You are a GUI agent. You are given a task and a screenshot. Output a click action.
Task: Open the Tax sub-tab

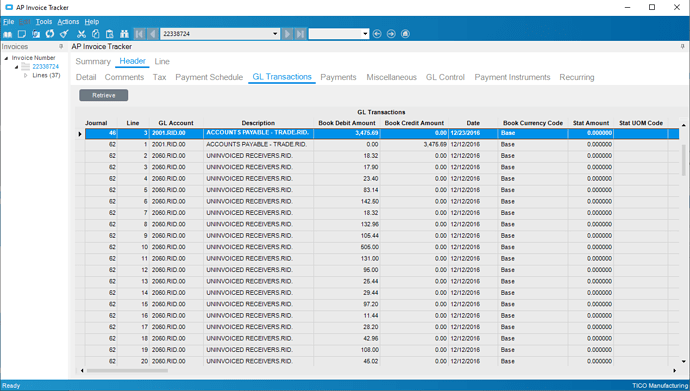pyautogui.click(x=159, y=77)
